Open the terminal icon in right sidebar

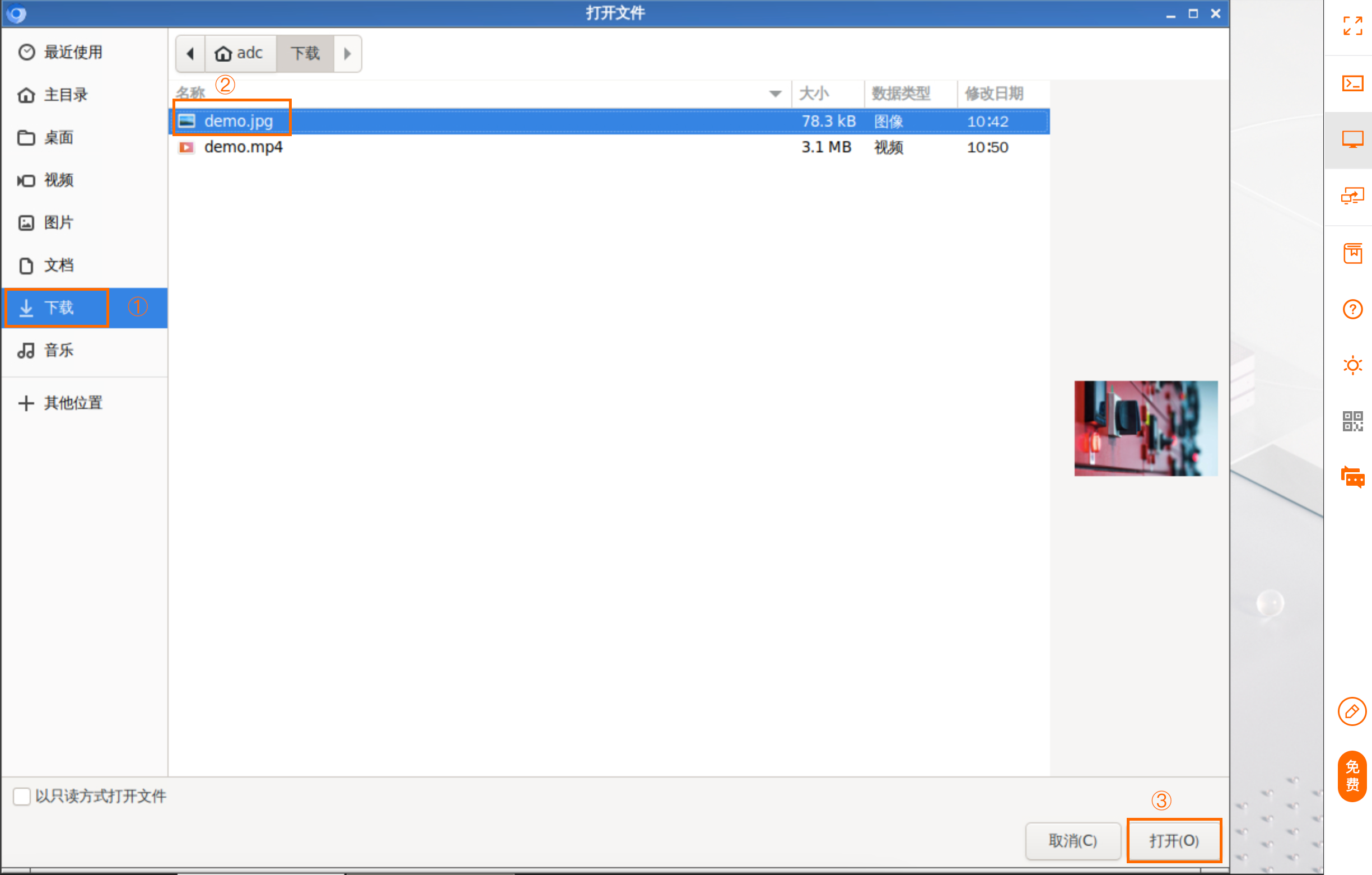click(1352, 84)
